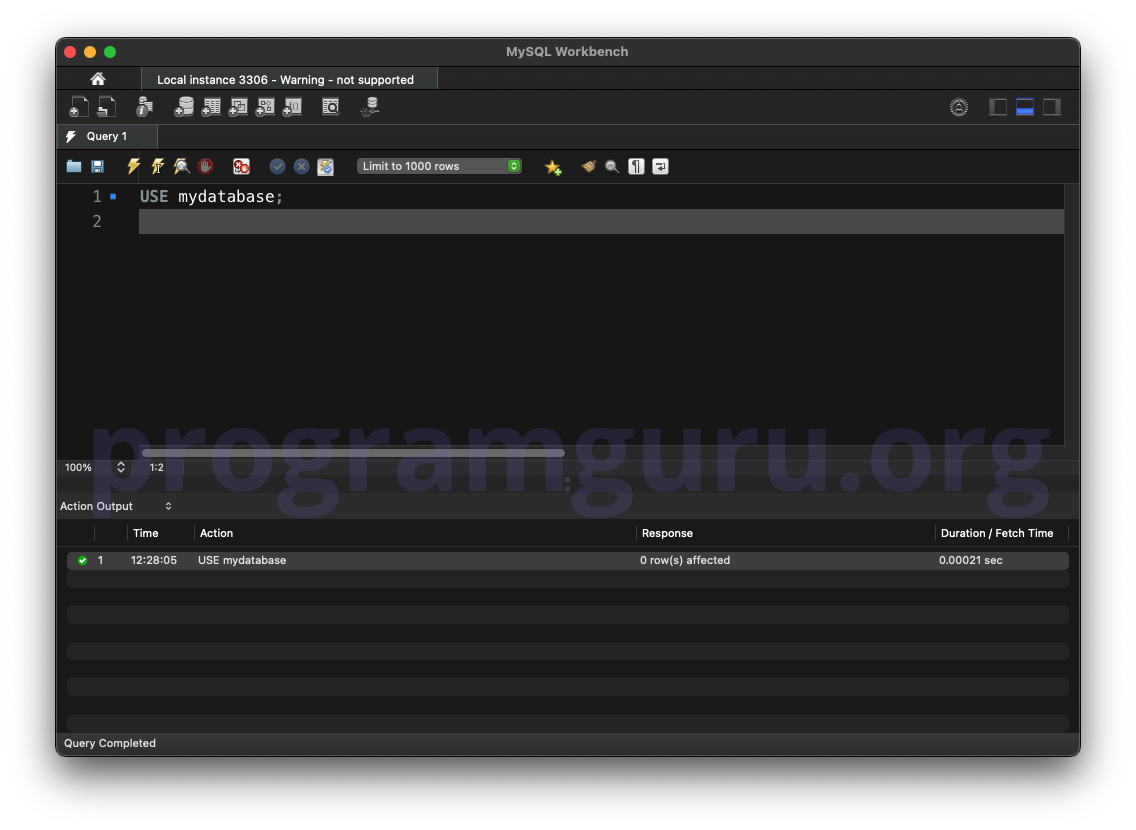
Task: Toggle autocommit mode
Action: pyautogui.click(x=326, y=167)
